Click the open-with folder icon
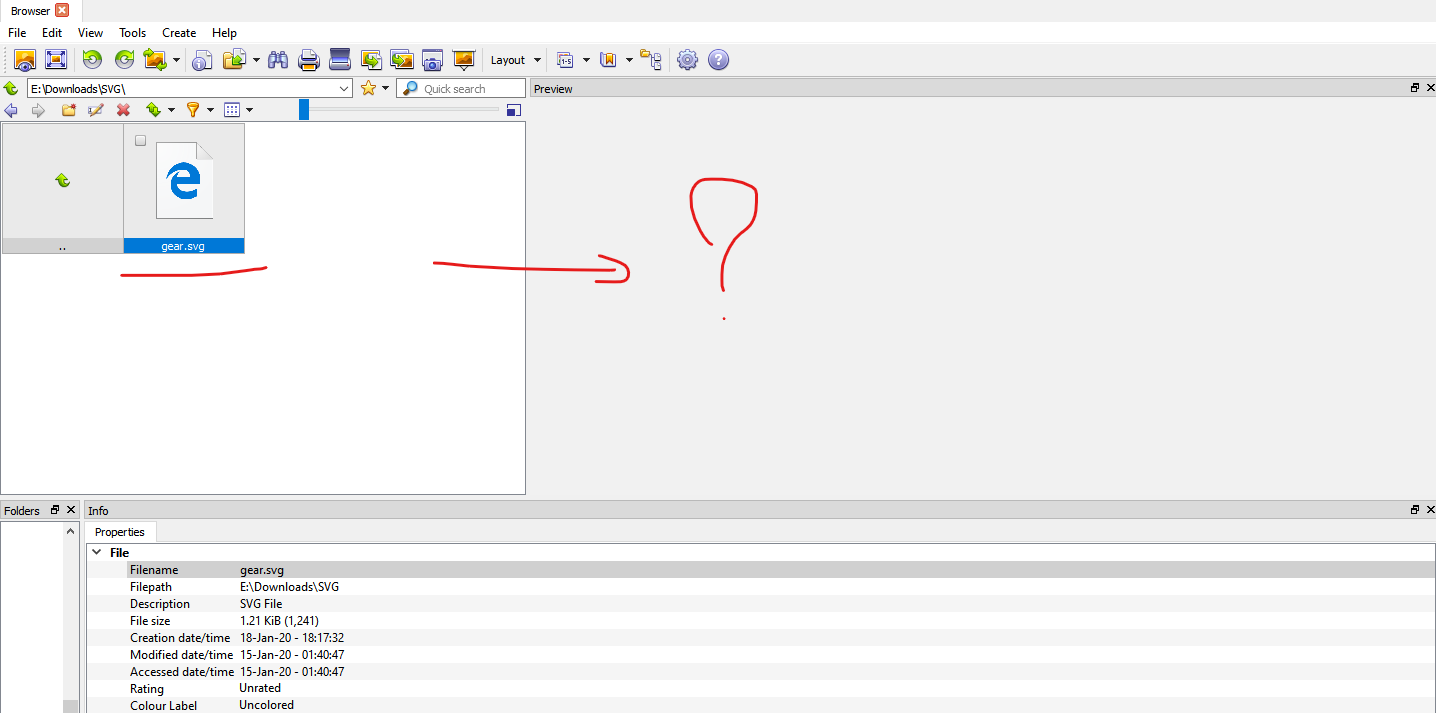 (234, 60)
